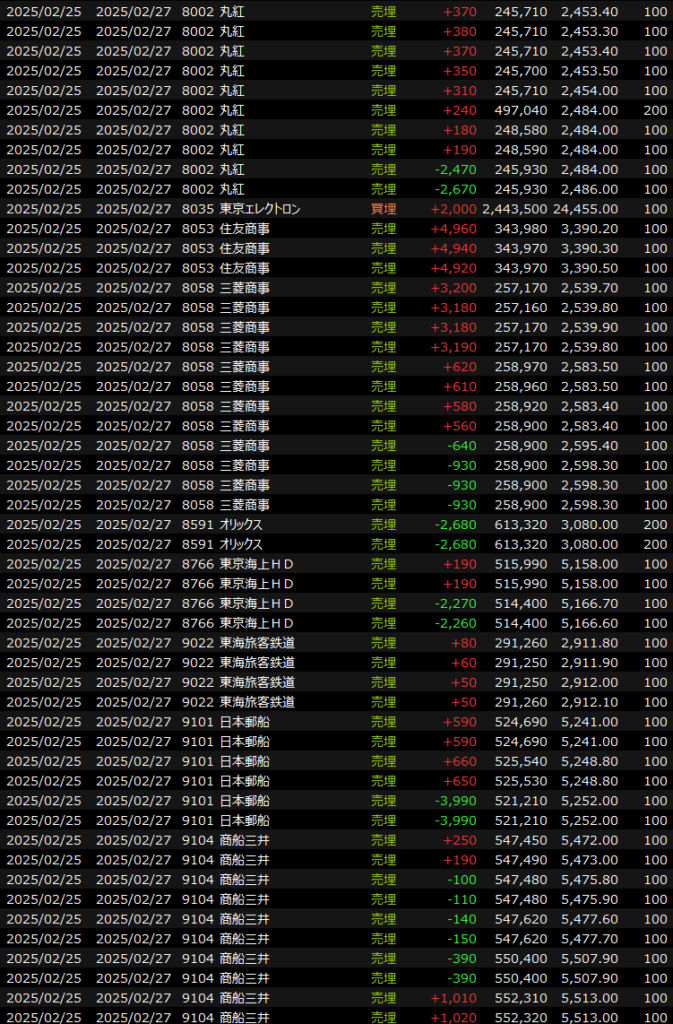Select the 2,443,500 amount cell
Viewport: 673px width, 1024px height.
514,209
